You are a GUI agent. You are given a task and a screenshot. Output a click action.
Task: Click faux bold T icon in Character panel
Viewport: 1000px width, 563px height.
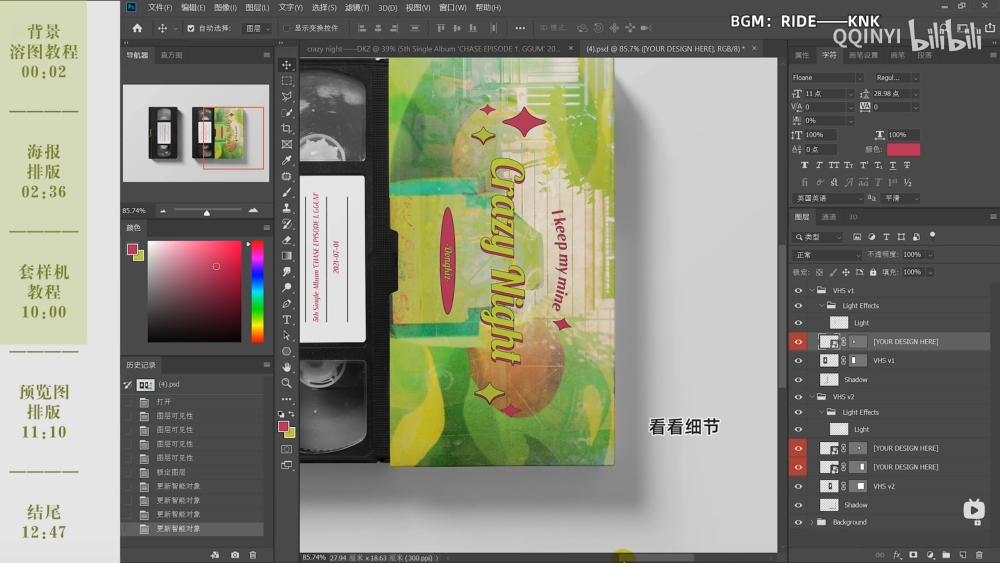click(804, 165)
